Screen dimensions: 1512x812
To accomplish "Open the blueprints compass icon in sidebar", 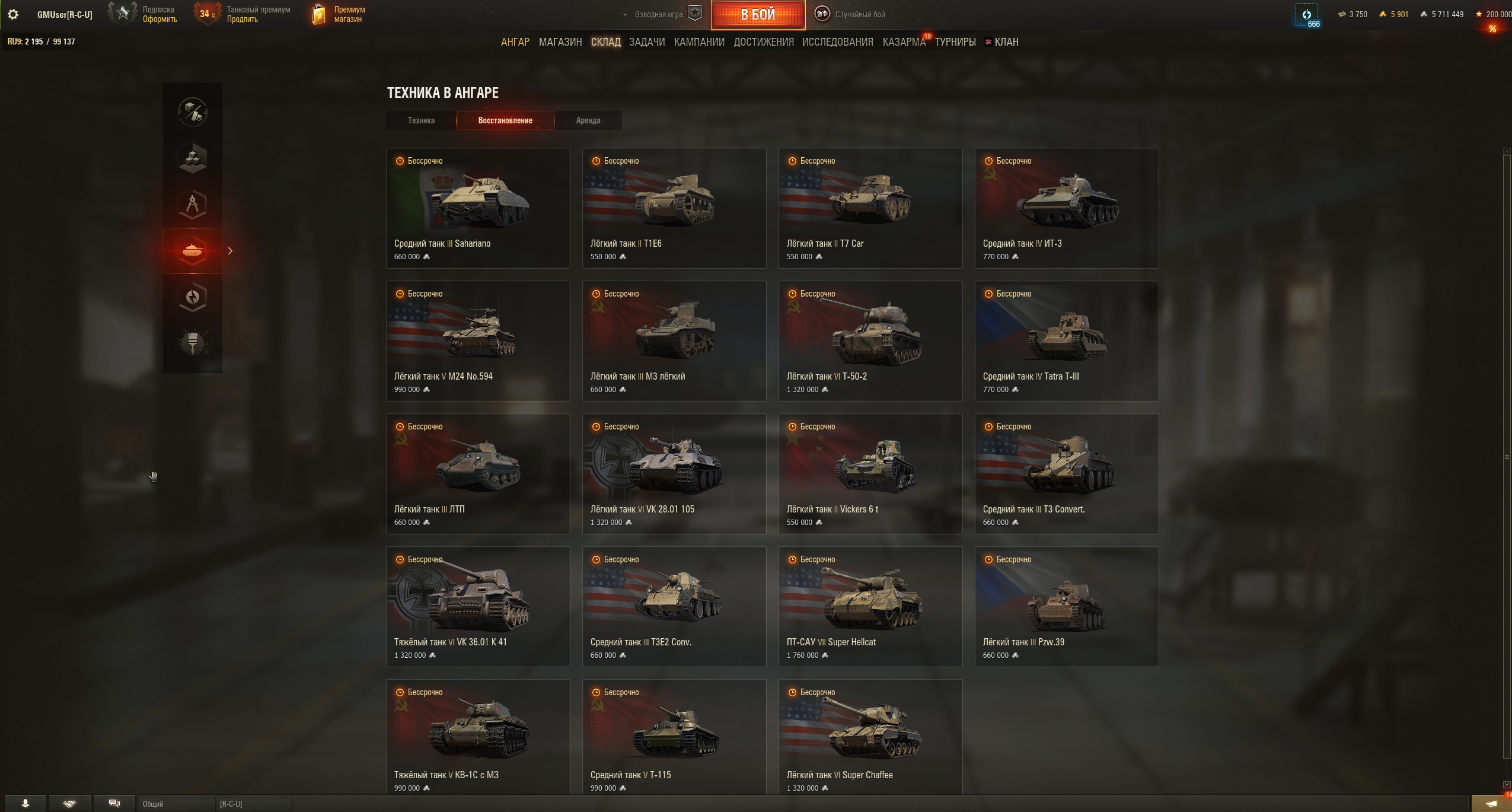I will pyautogui.click(x=193, y=205).
